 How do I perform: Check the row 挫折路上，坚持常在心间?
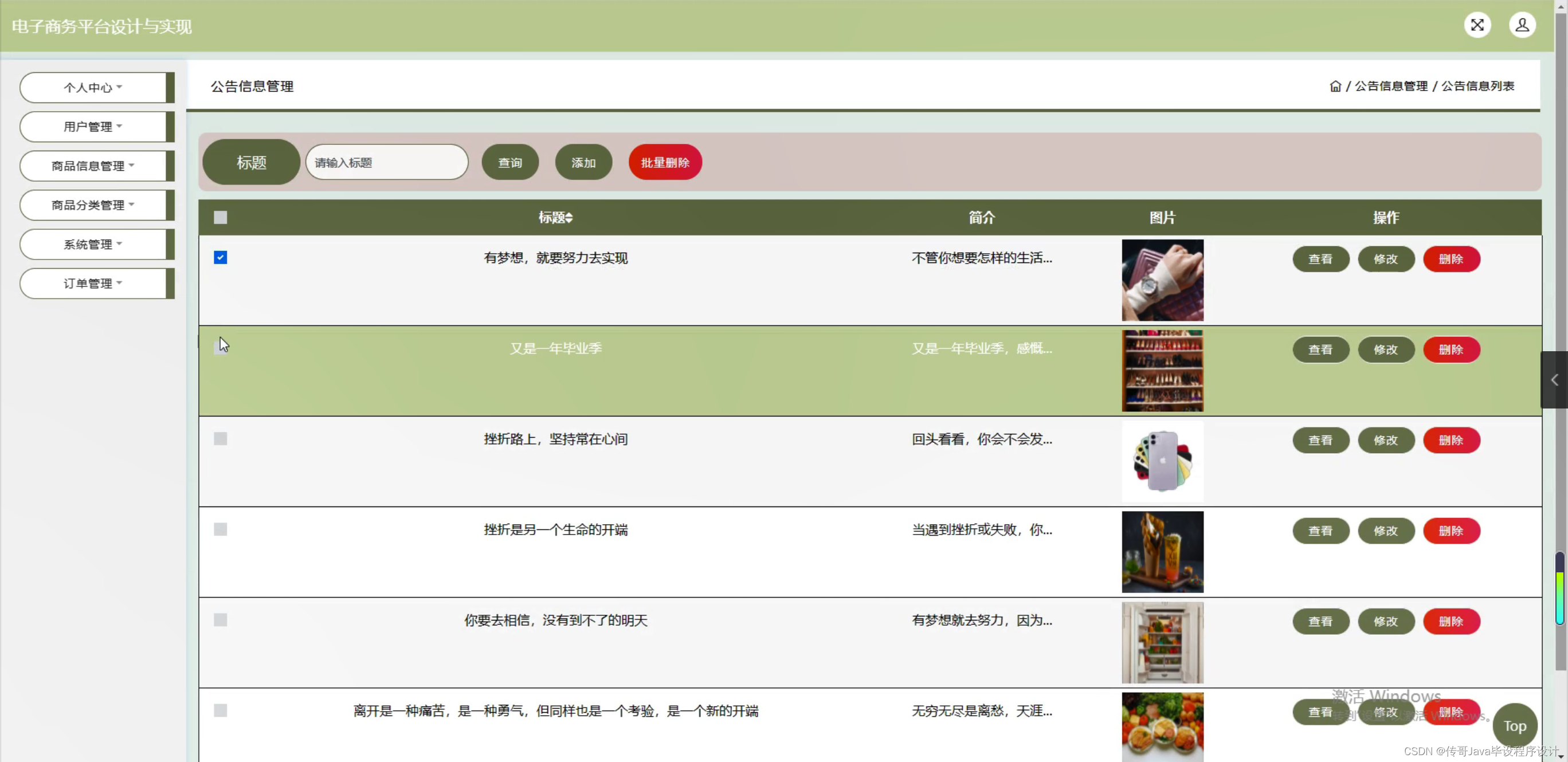pos(219,438)
